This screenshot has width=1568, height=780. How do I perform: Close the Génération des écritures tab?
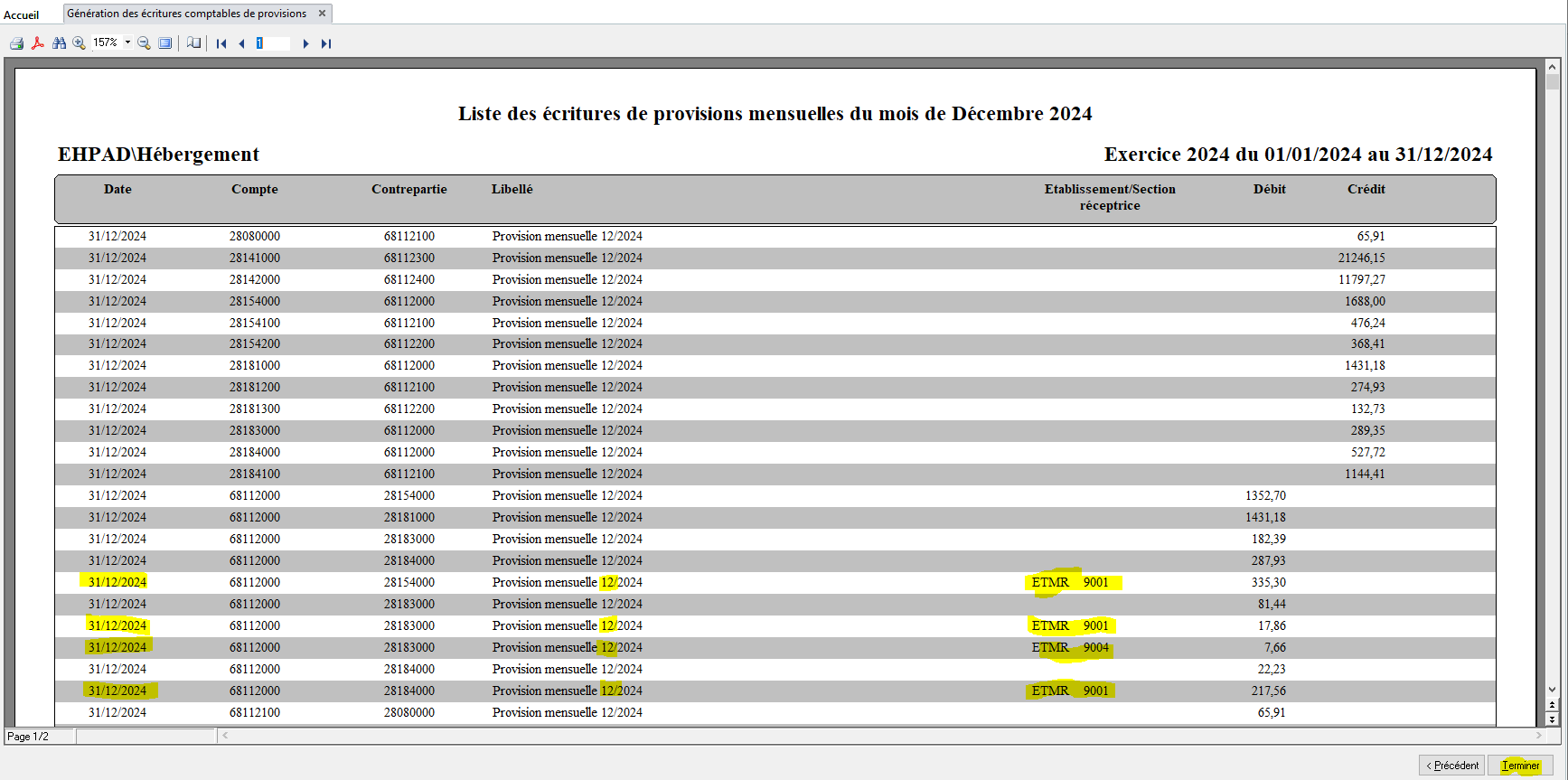322,14
